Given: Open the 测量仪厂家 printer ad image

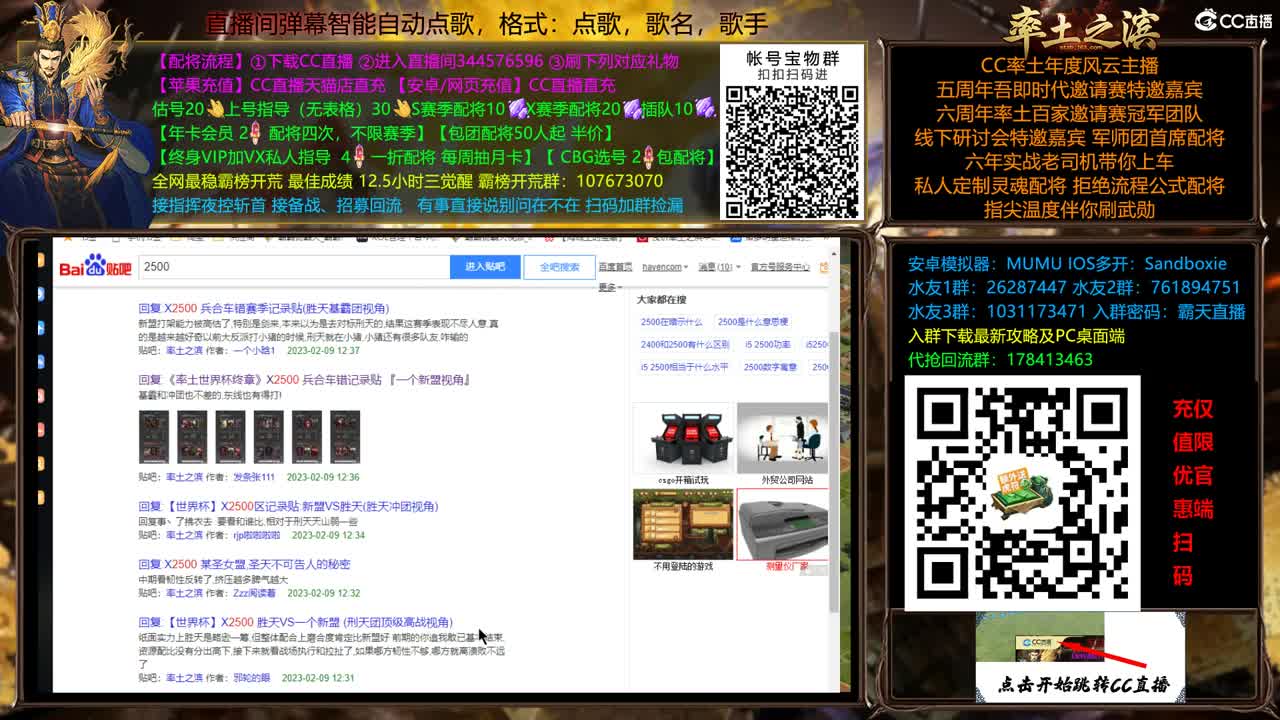Looking at the screenshot, I should click(782, 524).
